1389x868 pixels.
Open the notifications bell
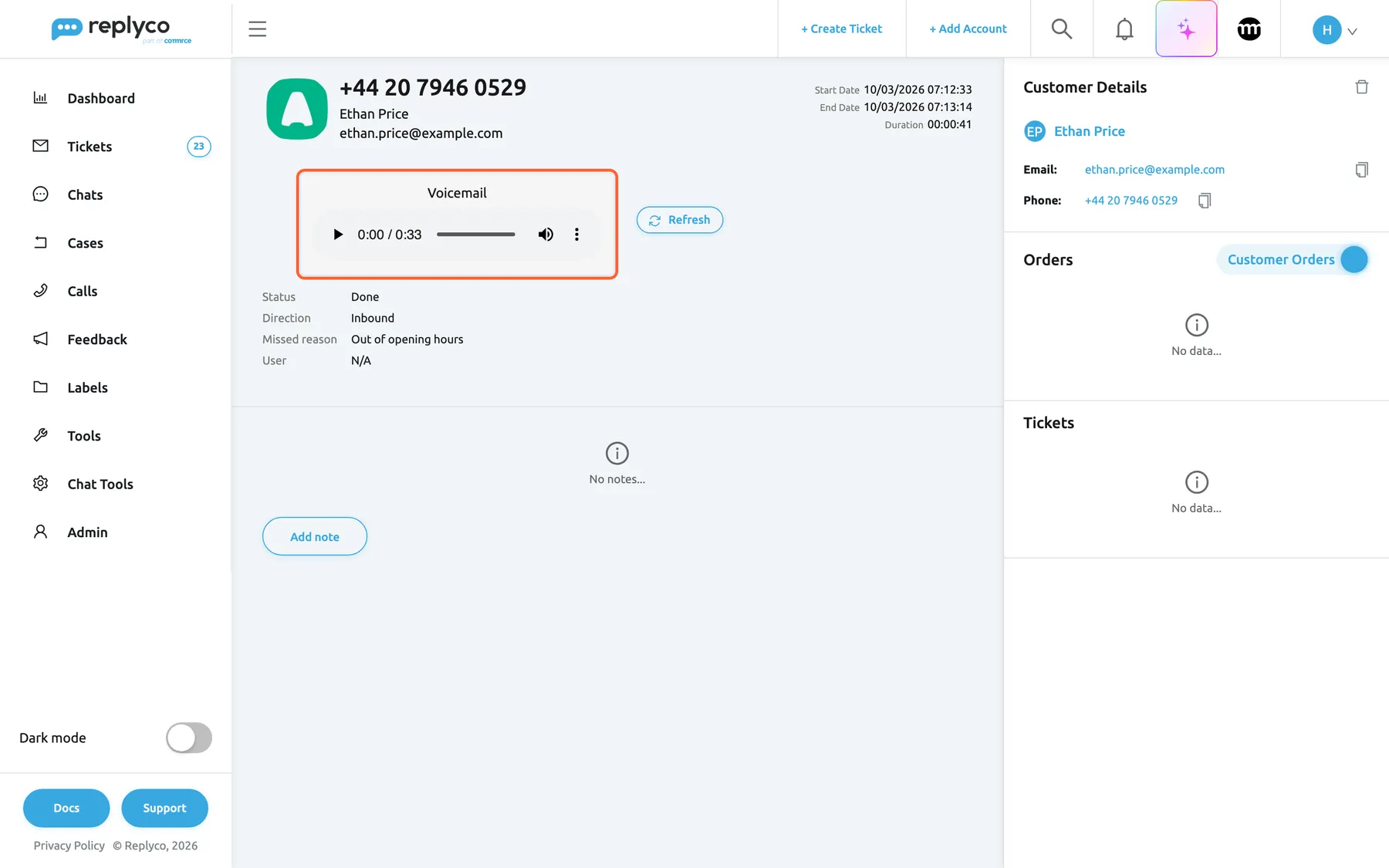1124,29
